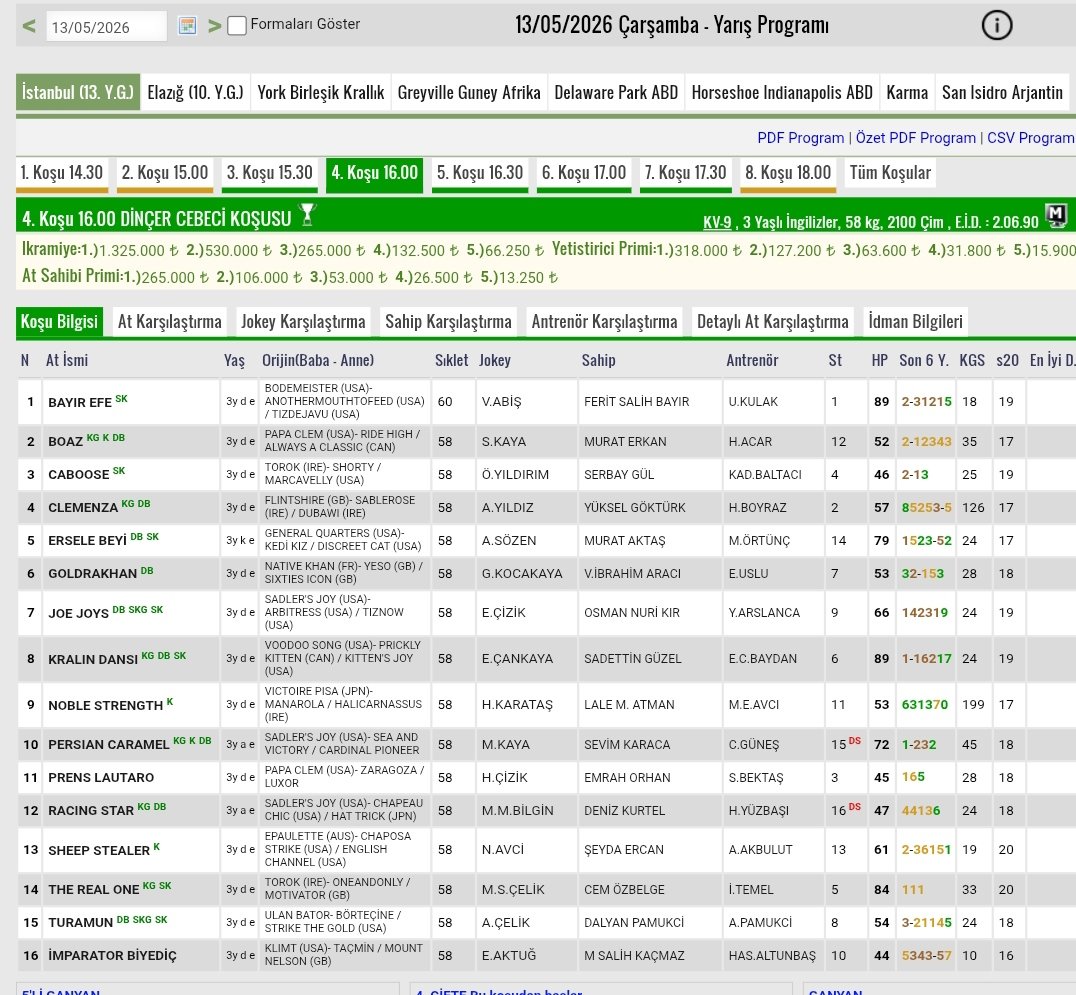Select 2. Koşu 15.00 race tab

click(165, 173)
